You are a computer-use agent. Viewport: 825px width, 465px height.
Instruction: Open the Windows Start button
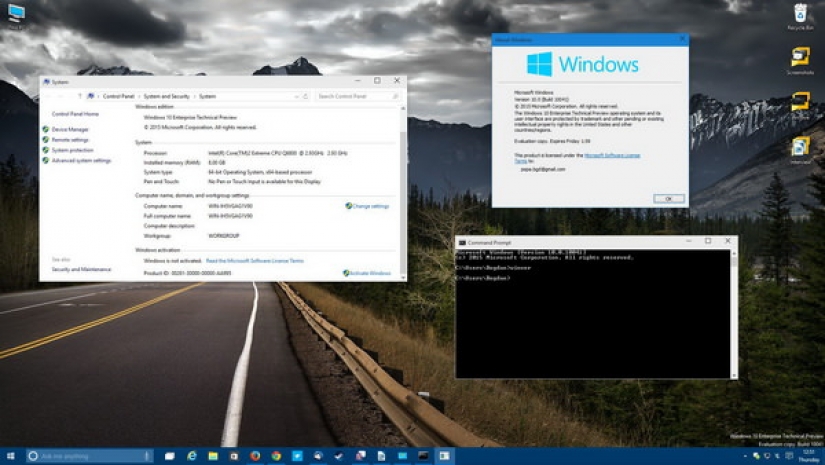coord(10,456)
